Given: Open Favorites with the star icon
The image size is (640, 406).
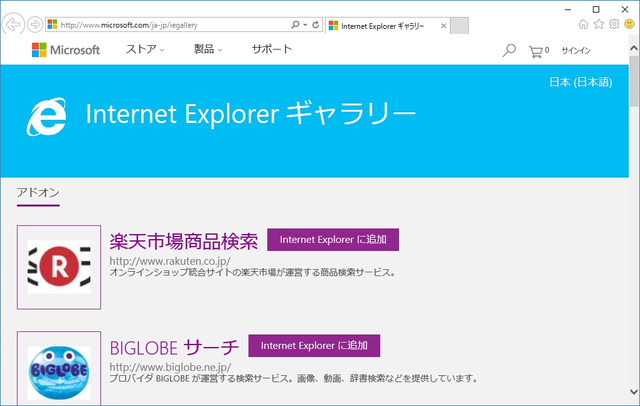Looking at the screenshot, I should pos(598,24).
